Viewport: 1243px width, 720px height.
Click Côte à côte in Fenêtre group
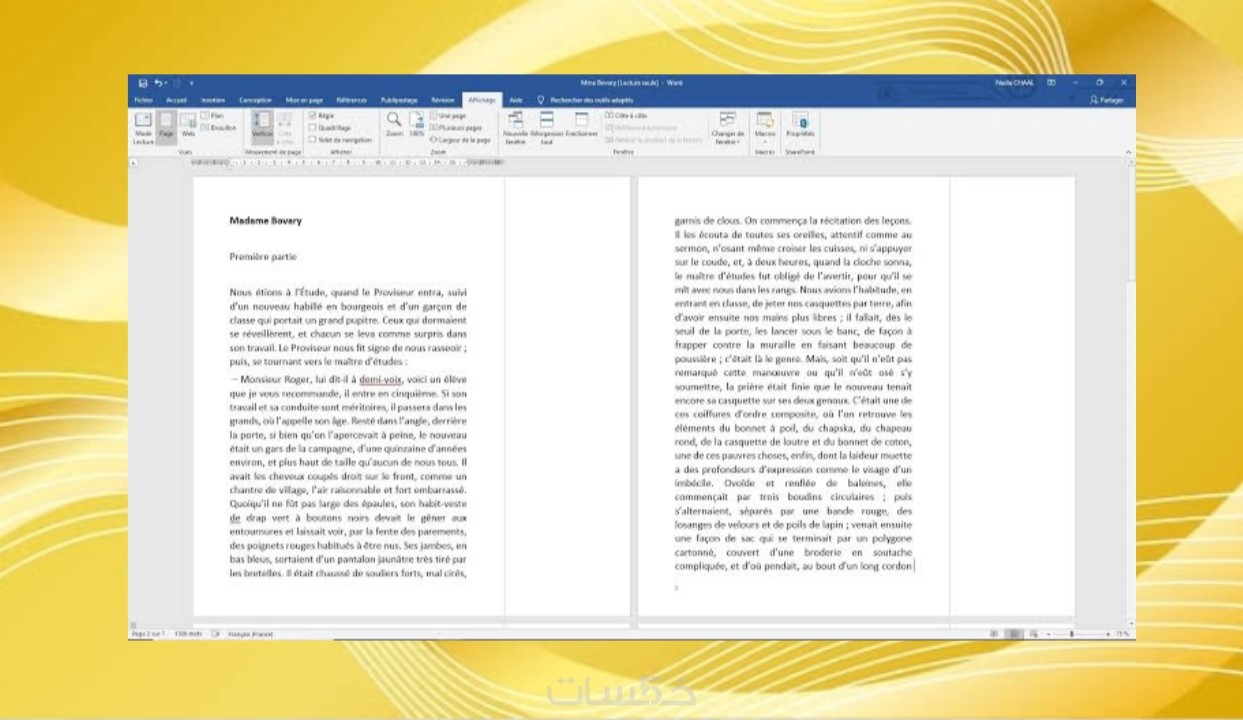(x=625, y=116)
